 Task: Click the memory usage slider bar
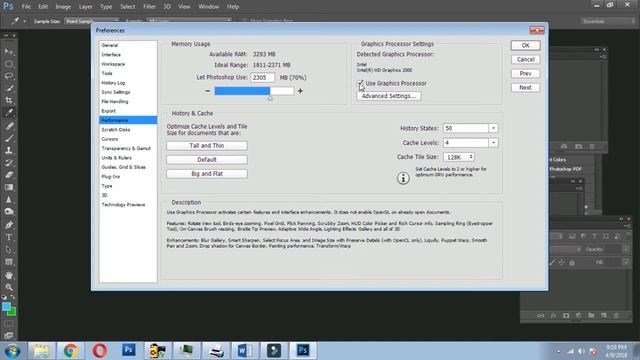click(x=254, y=91)
